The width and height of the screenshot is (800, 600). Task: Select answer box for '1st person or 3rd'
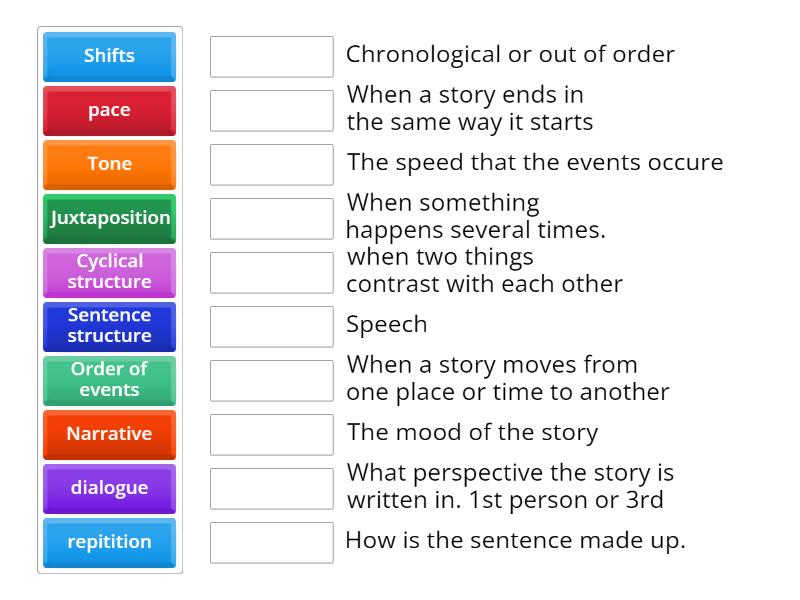pos(271,488)
